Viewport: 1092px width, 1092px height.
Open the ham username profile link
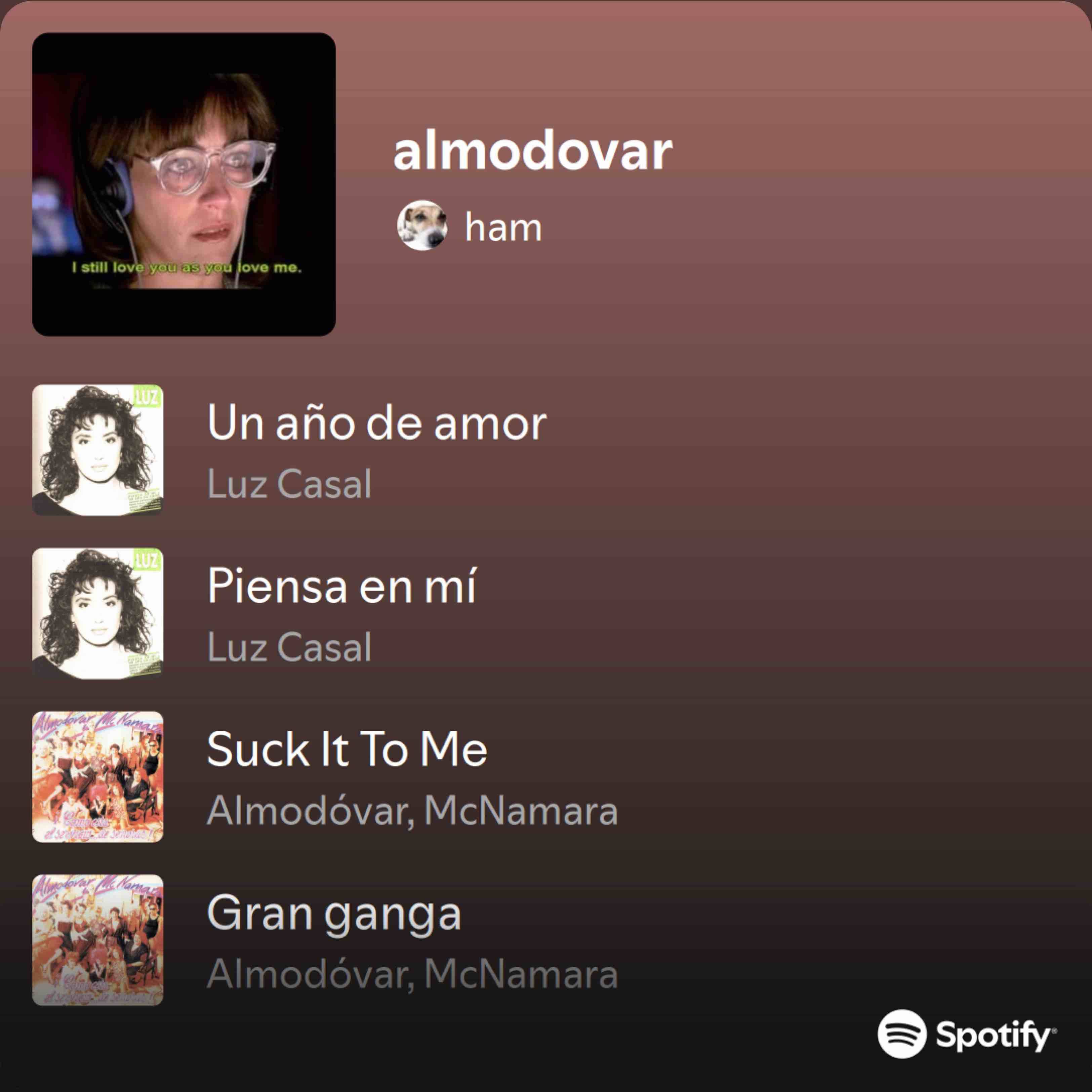503,227
